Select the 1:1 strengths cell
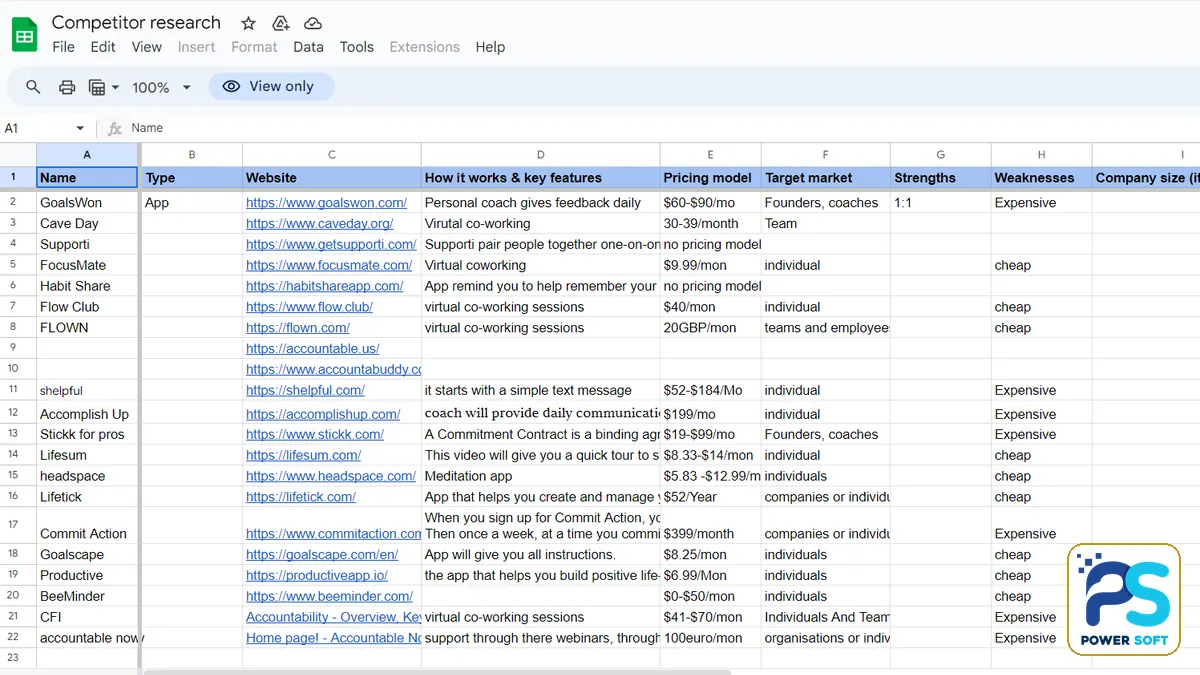 pyautogui.click(x=940, y=202)
